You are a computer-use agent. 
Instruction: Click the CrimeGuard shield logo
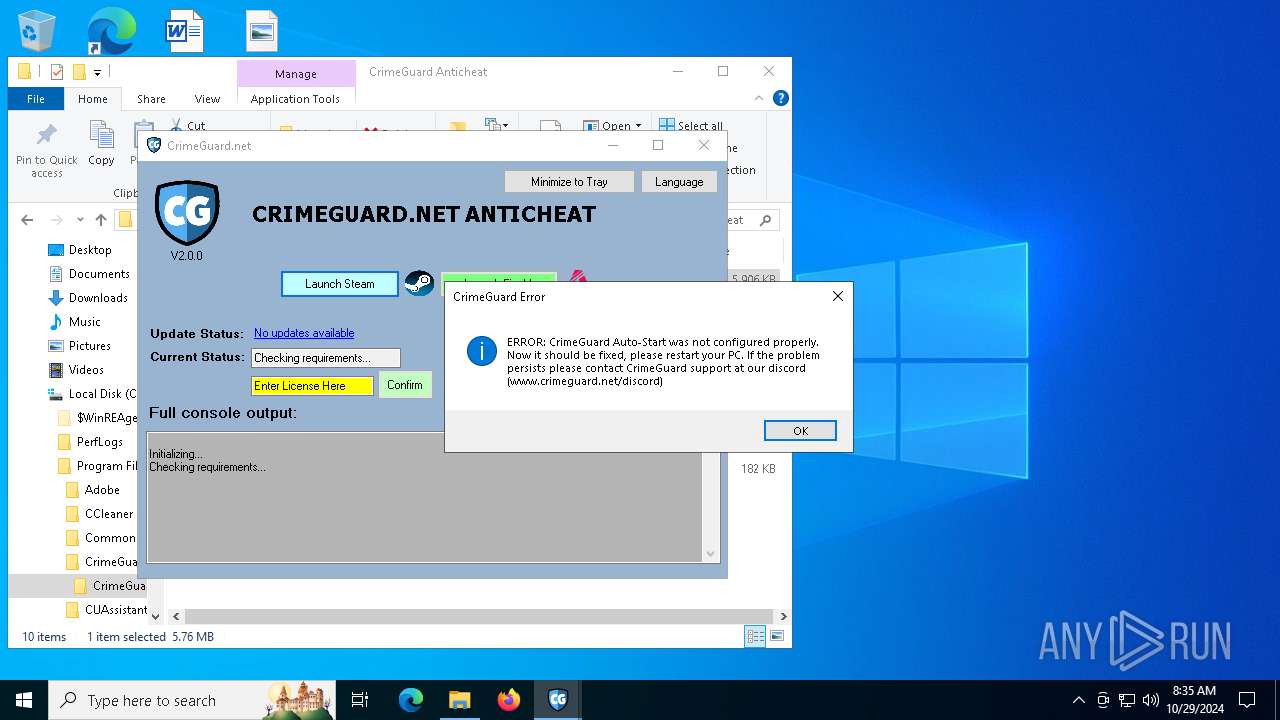coord(187,213)
